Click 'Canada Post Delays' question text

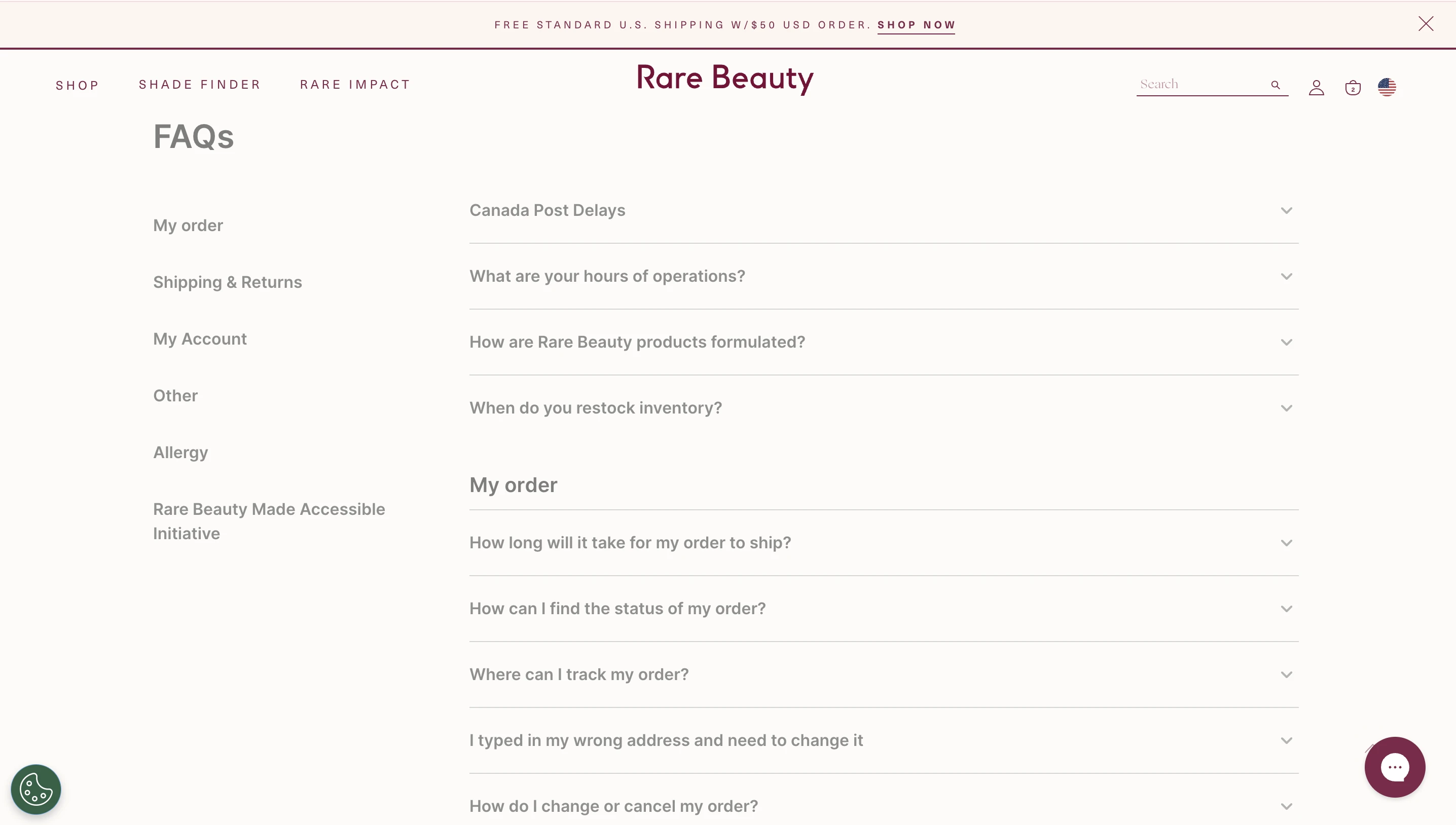click(547, 210)
